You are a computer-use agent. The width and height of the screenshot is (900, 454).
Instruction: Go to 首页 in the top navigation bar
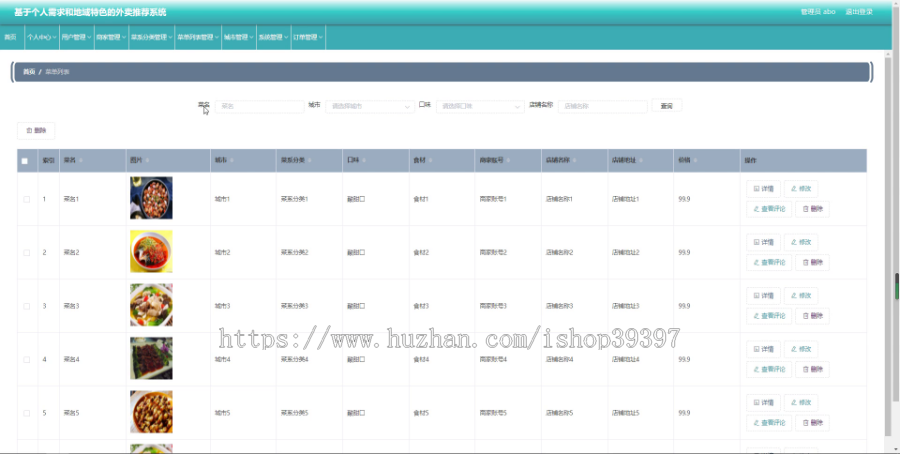point(10,37)
